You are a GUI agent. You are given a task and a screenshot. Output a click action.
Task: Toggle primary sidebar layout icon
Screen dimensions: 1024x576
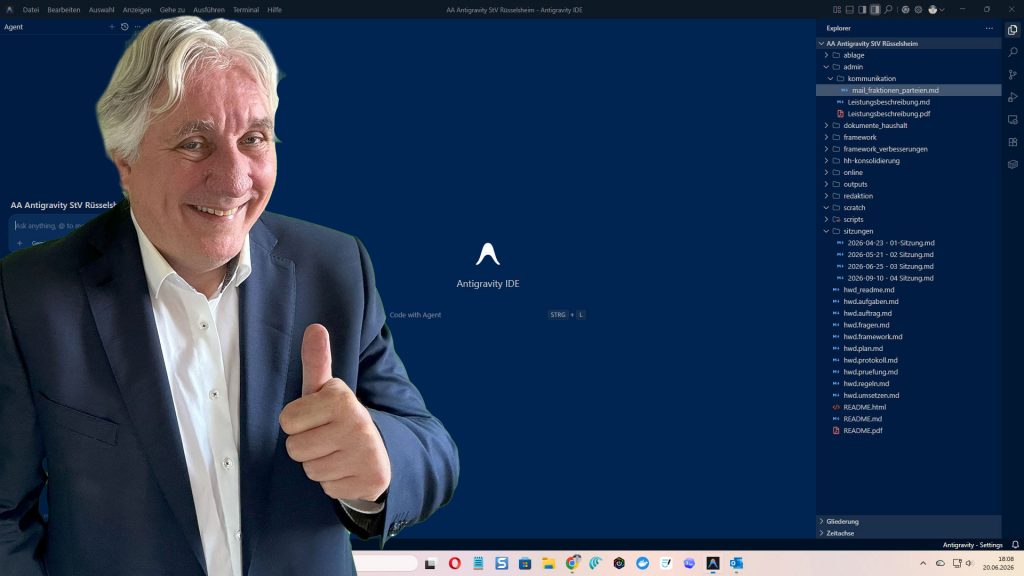[862, 10]
